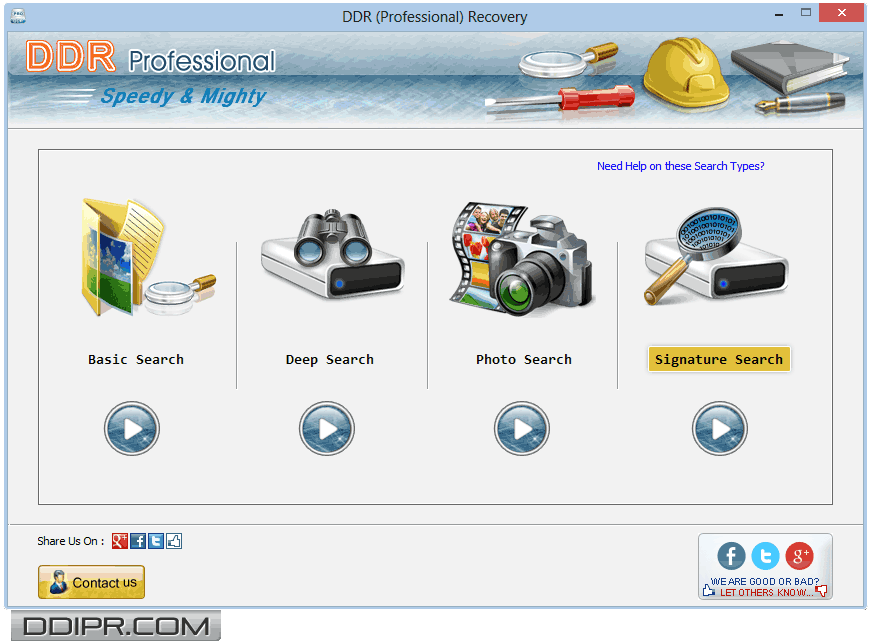Click the thumbs-up outline icon in feedback box
This screenshot has height=641, width=873.
(x=708, y=590)
